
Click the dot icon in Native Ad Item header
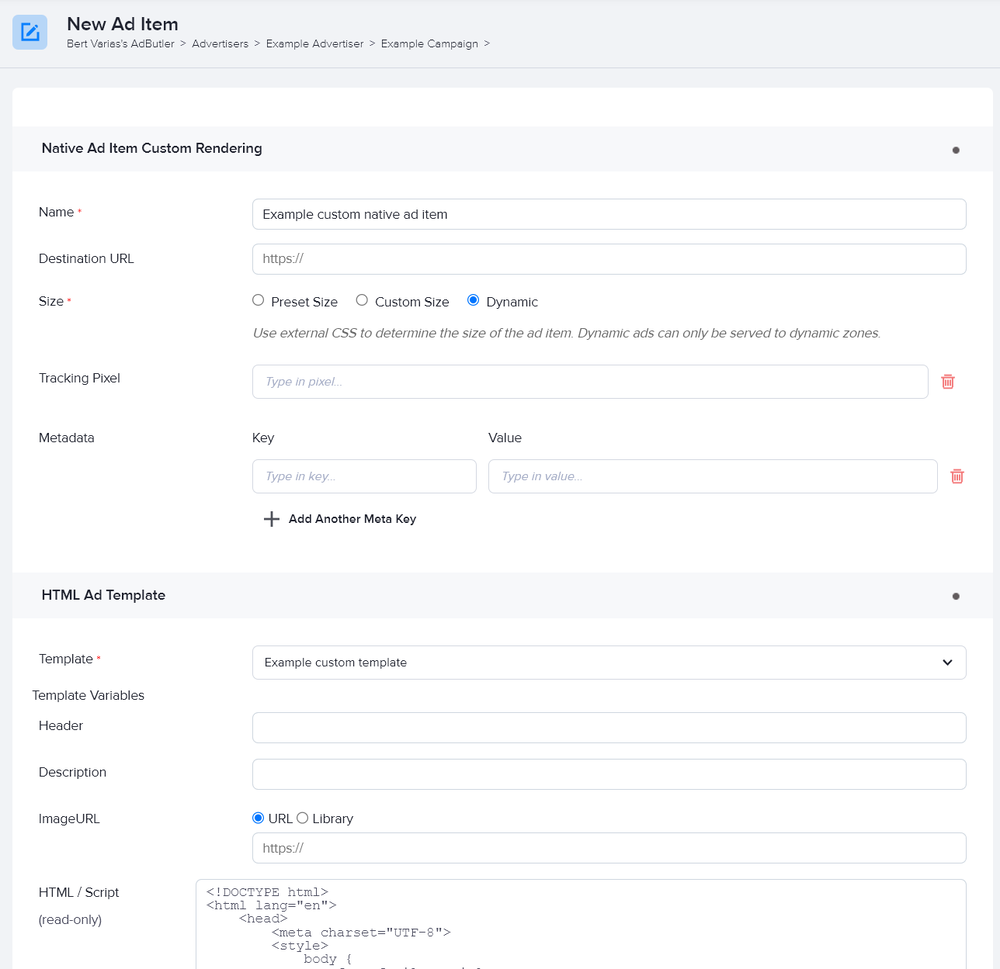pos(955,150)
